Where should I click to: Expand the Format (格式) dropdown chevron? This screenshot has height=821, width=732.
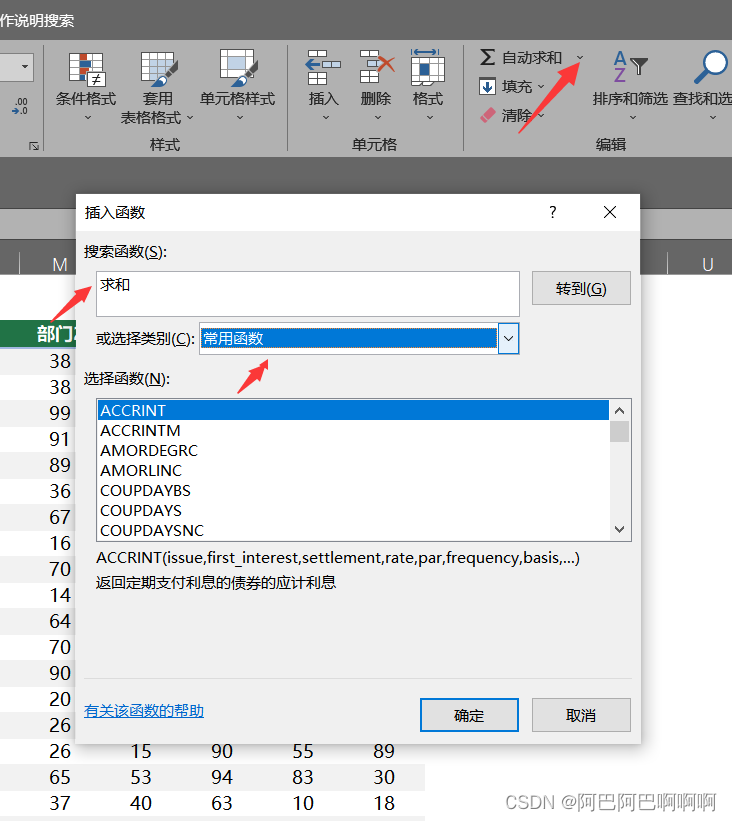429,118
